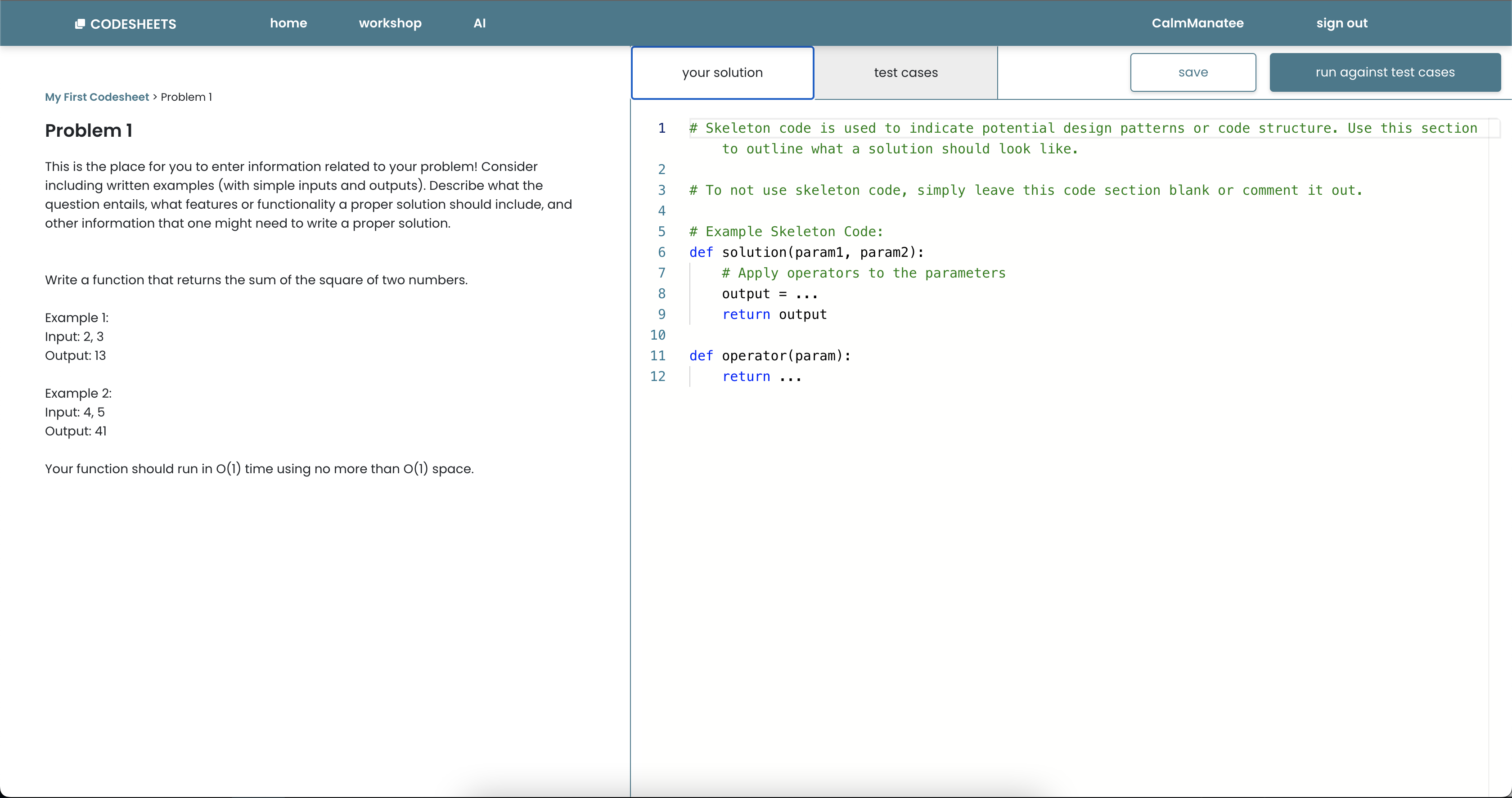Switch to the your solution tab
Image resolution: width=1512 pixels, height=798 pixels.
(722, 72)
